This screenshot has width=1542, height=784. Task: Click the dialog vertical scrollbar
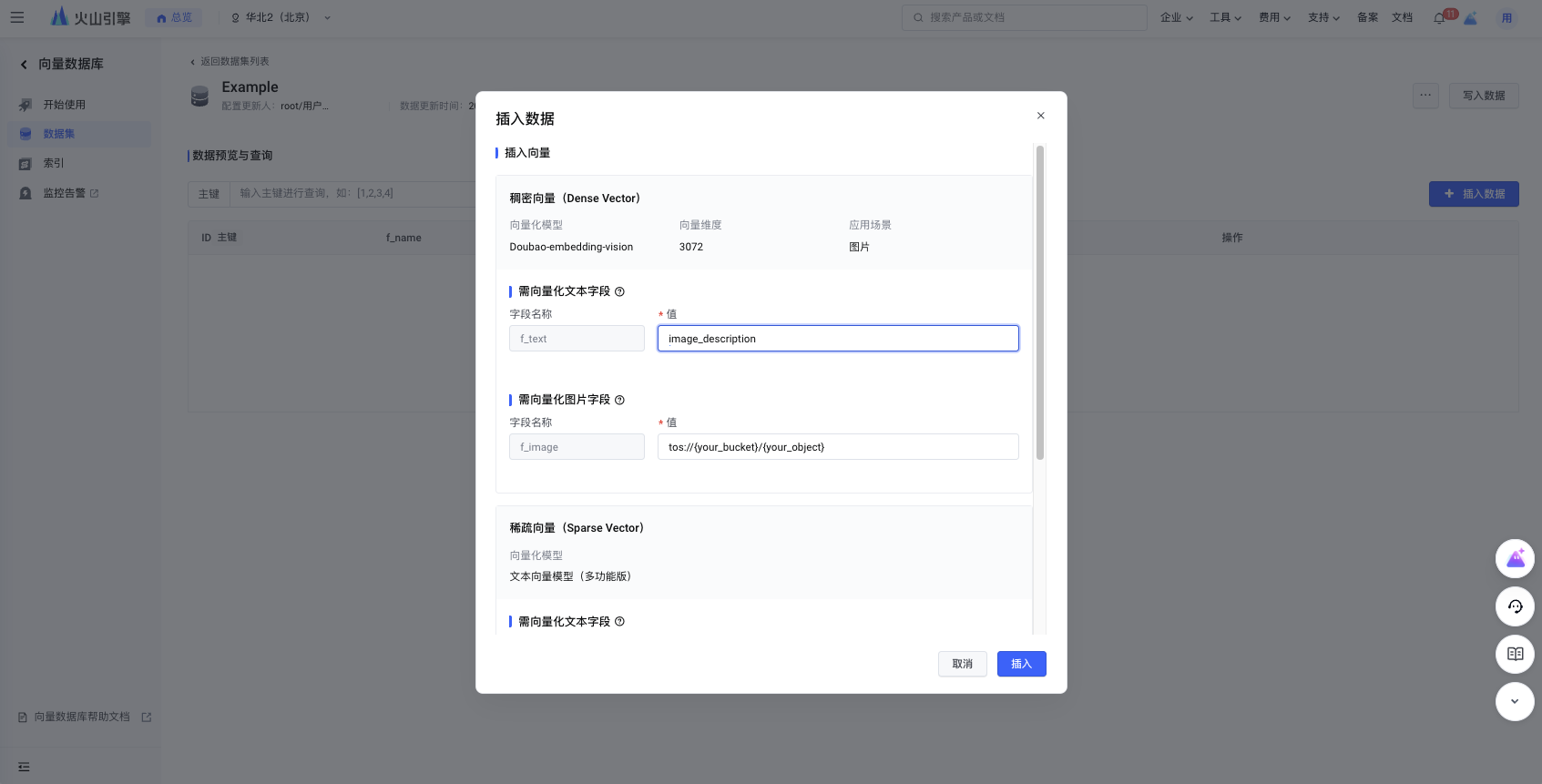pyautogui.click(x=1039, y=302)
